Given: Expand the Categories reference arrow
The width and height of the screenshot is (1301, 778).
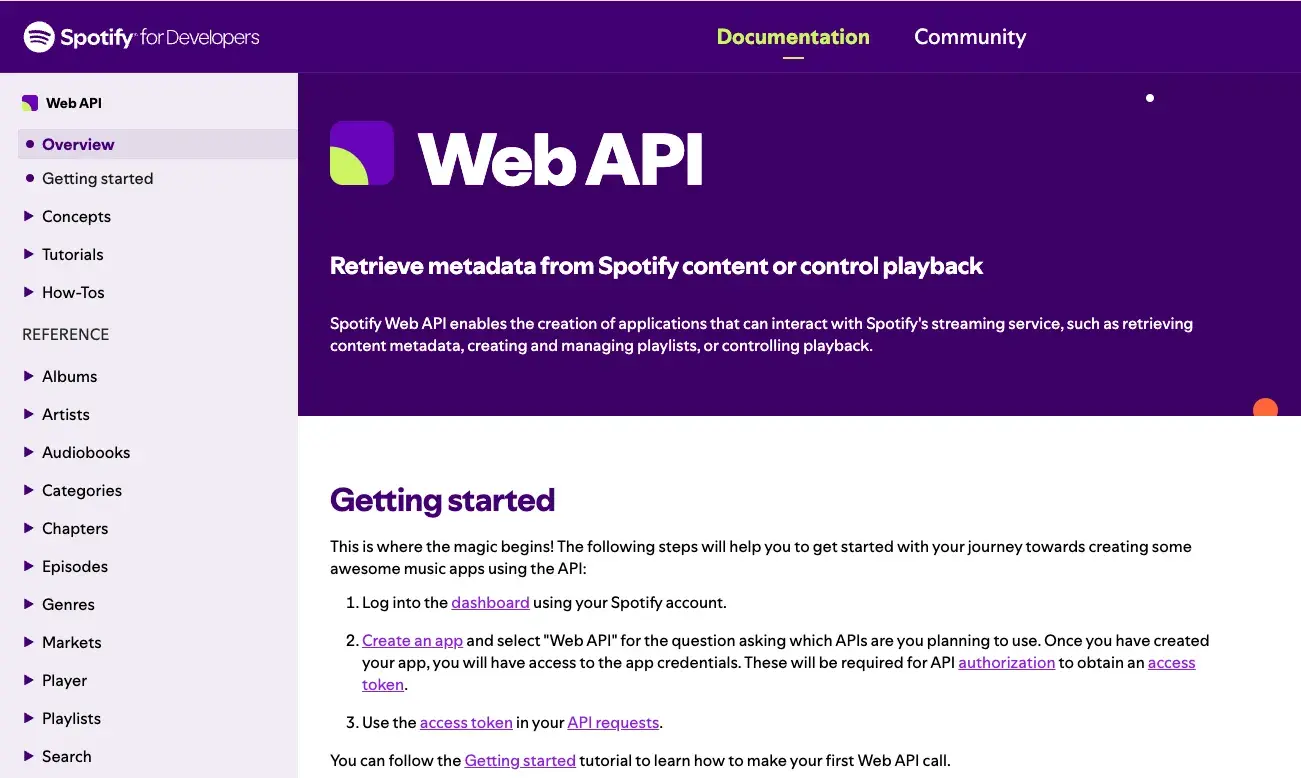Looking at the screenshot, I should pos(29,490).
